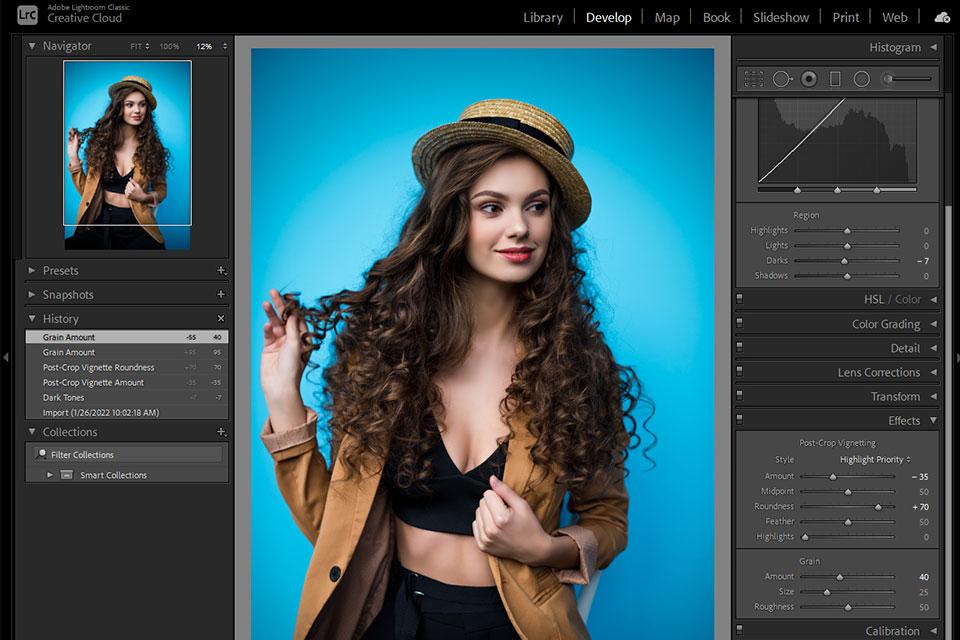Image resolution: width=960 pixels, height=640 pixels.
Task: Switch to the Library module
Action: 543,17
